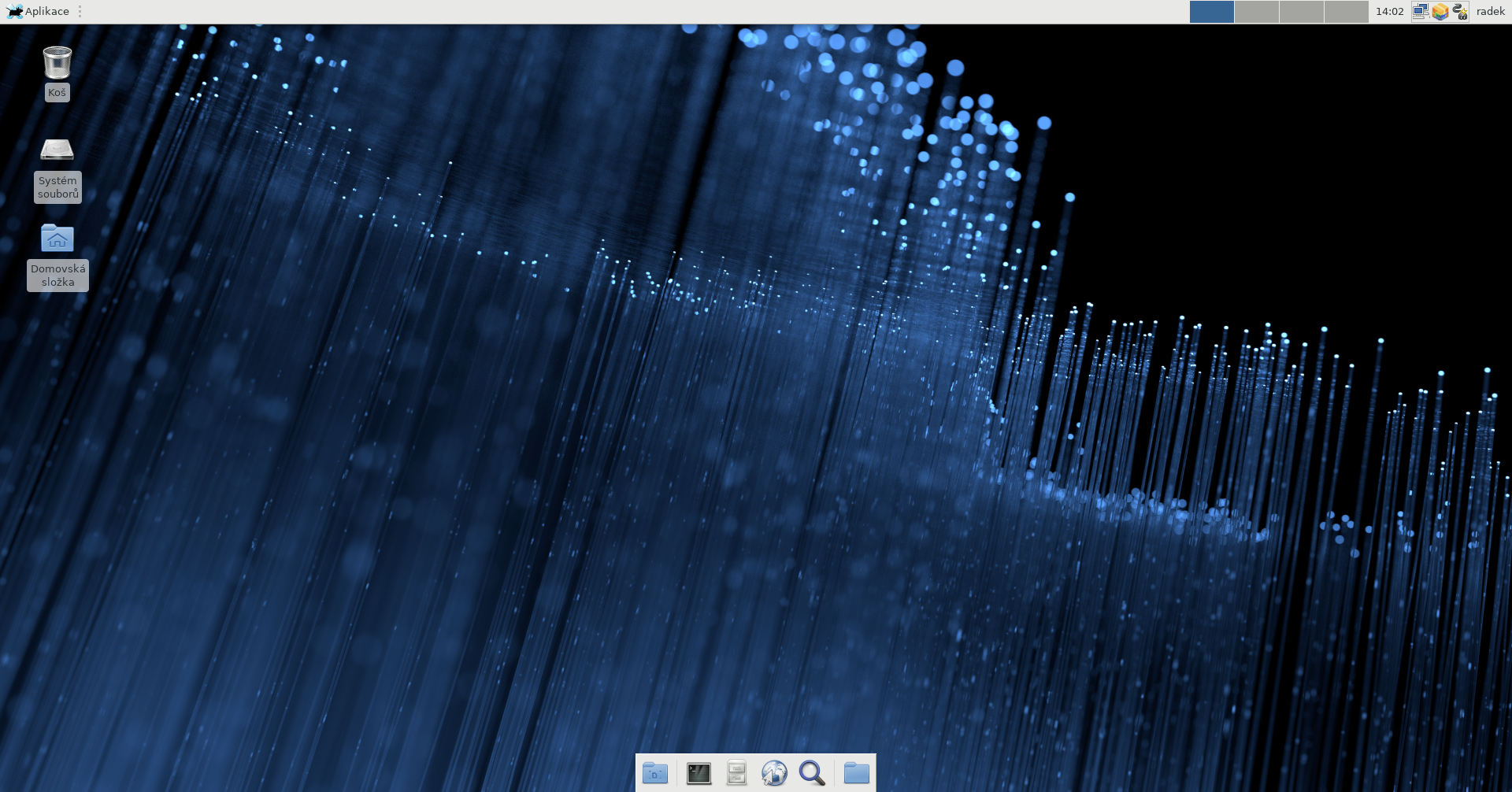The image size is (1512, 792).
Task: Expand the folder directory menu in dock
Action: click(x=856, y=773)
